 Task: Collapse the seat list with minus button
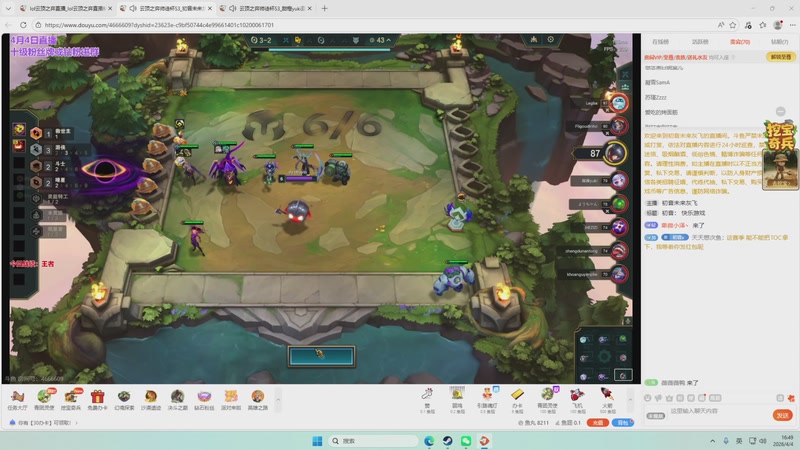[x=780, y=111]
